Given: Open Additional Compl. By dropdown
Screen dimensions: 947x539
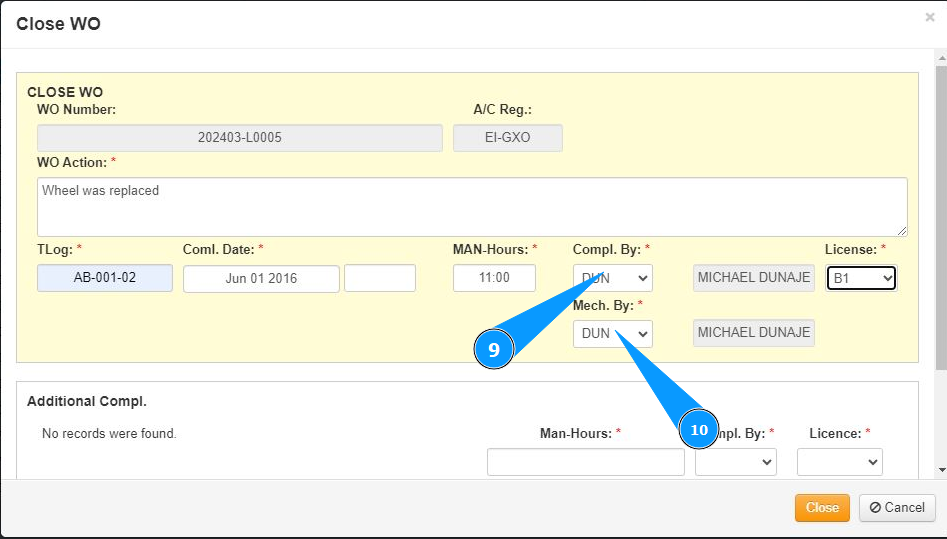Looking at the screenshot, I should [x=735, y=462].
